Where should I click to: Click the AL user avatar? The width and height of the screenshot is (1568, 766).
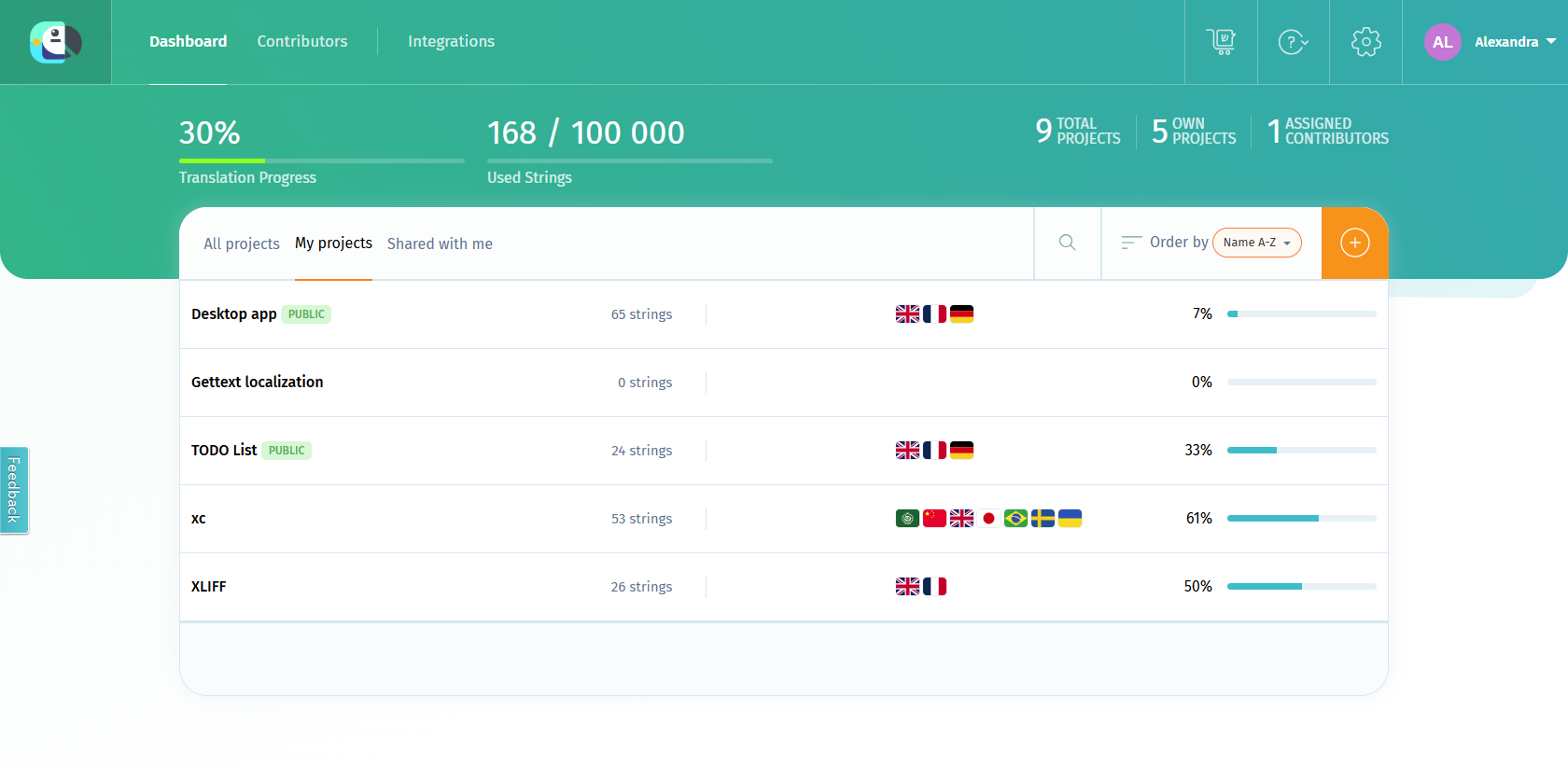(1442, 42)
